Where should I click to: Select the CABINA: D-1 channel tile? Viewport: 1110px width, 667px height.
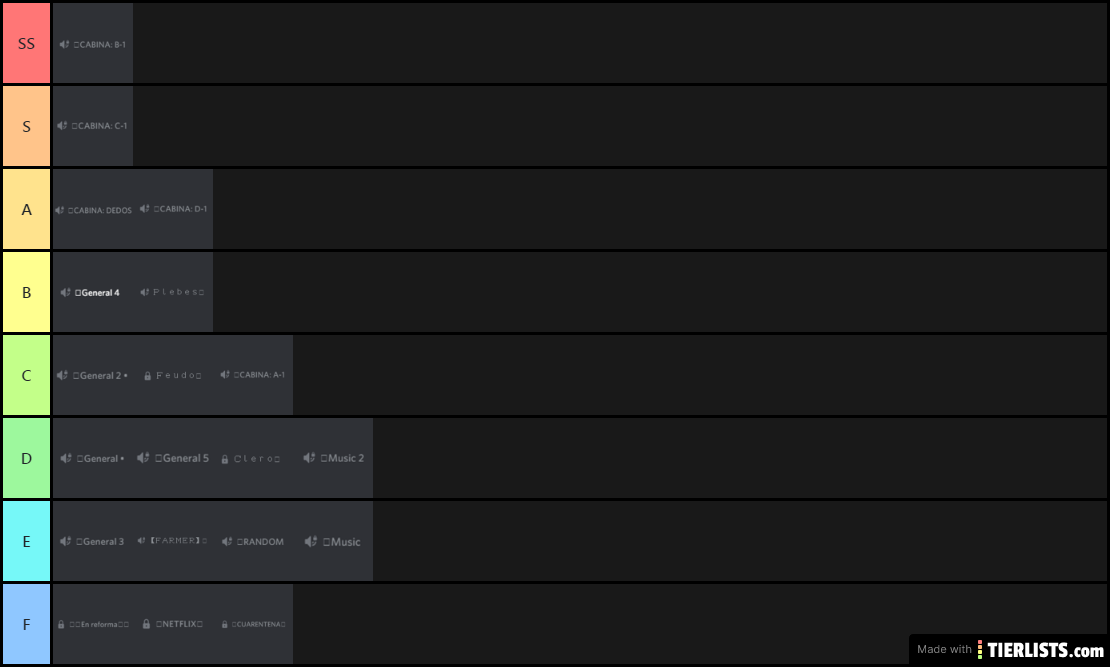click(173, 210)
